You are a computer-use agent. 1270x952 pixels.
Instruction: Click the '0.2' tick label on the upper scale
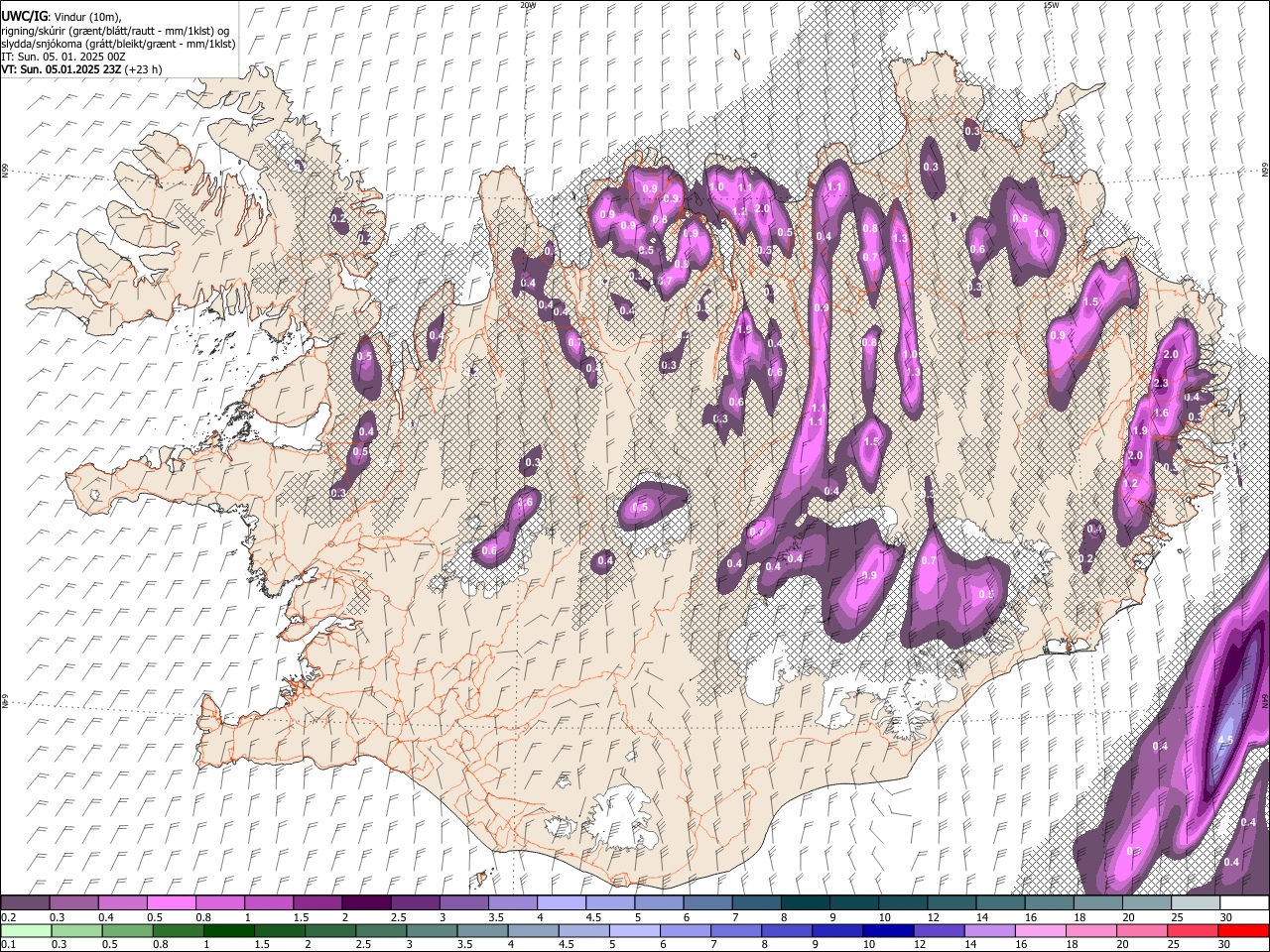click(9, 917)
